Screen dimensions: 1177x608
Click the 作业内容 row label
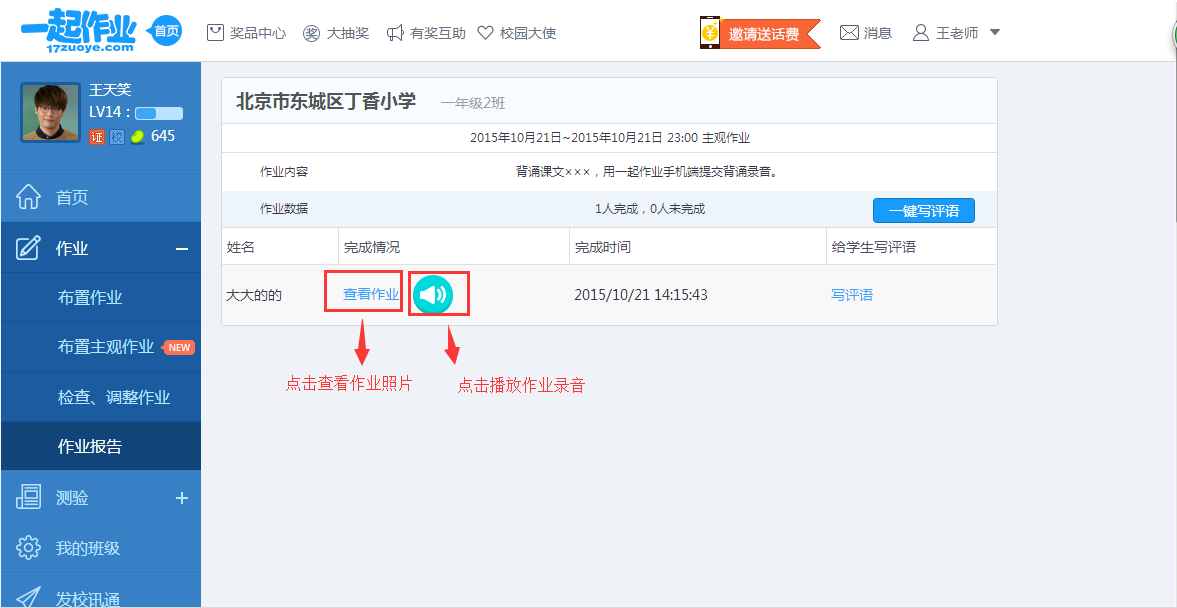284,172
